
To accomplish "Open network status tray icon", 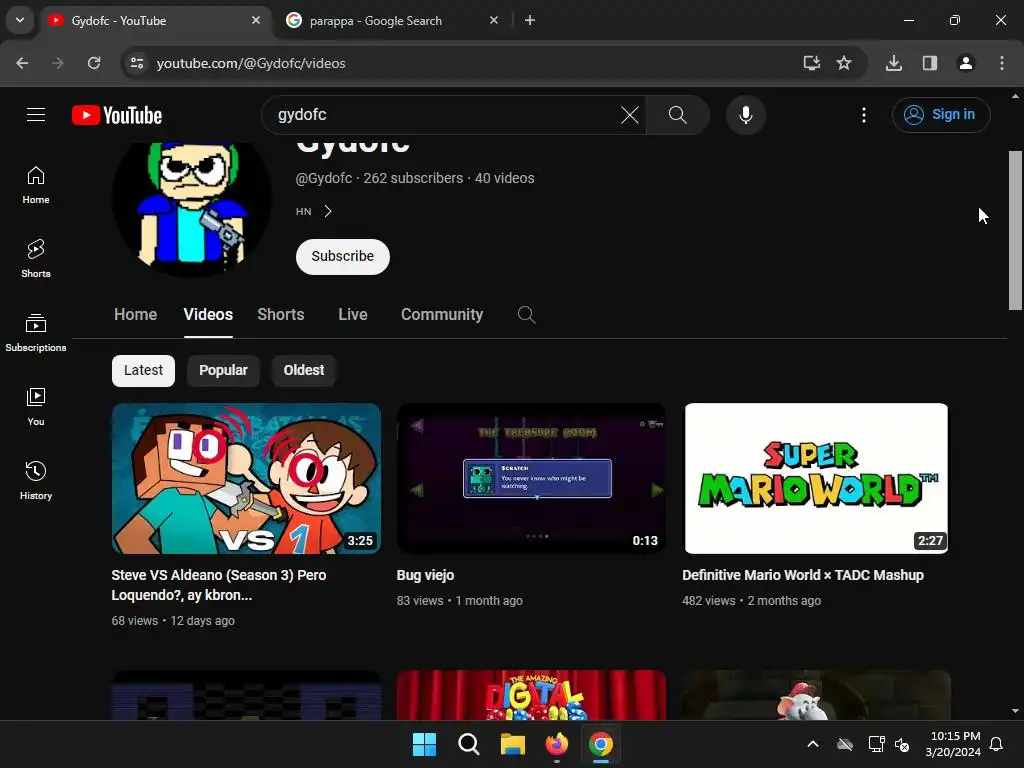I will tap(876, 744).
